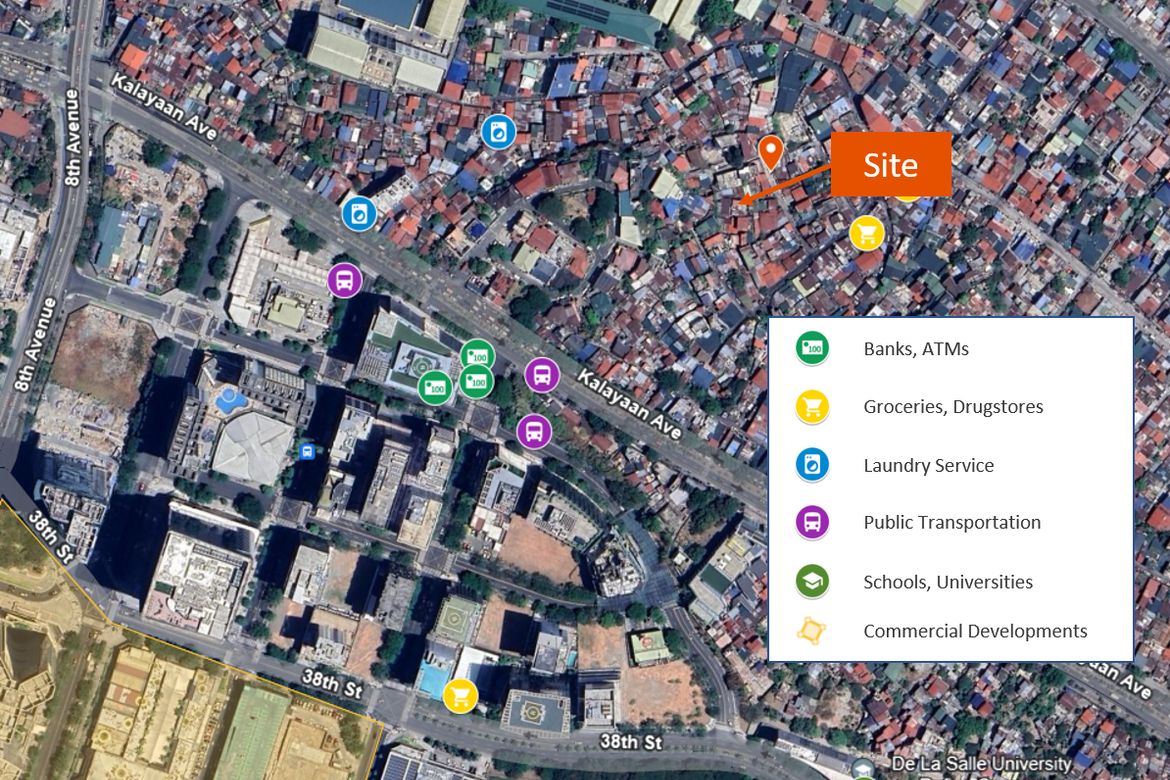
Task: Click the grocery cart marker on 38th St
Action: click(460, 696)
